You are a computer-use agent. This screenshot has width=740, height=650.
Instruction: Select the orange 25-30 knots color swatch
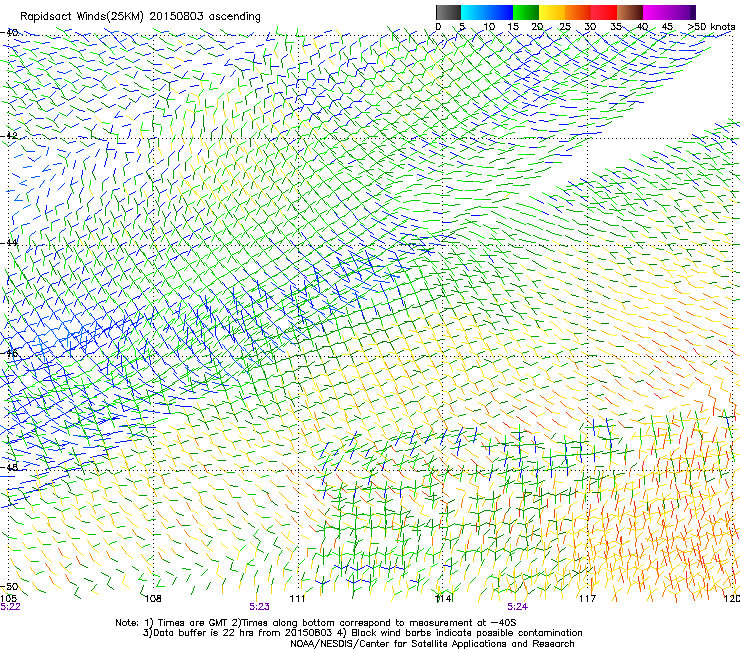coord(578,12)
